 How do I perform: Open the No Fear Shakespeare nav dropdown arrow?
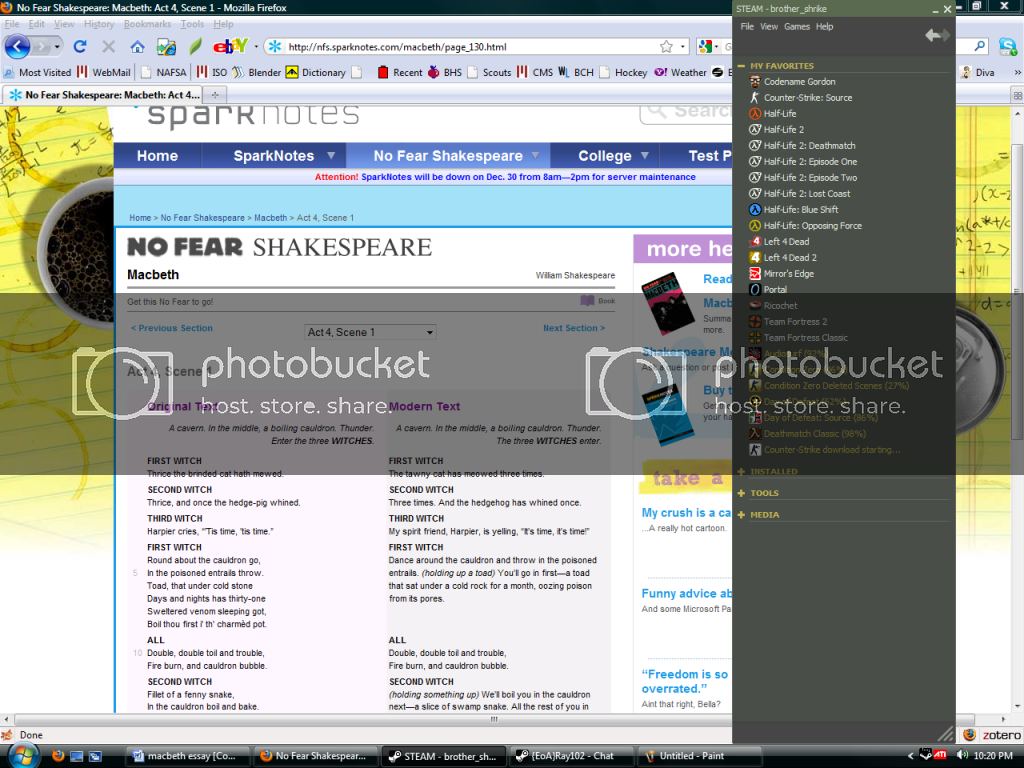(x=536, y=155)
